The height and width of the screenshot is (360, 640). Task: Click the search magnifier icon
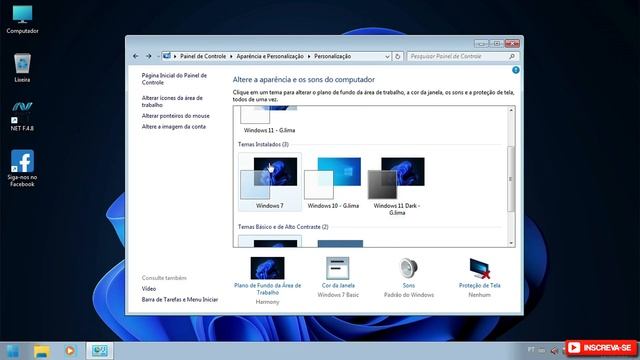point(512,56)
